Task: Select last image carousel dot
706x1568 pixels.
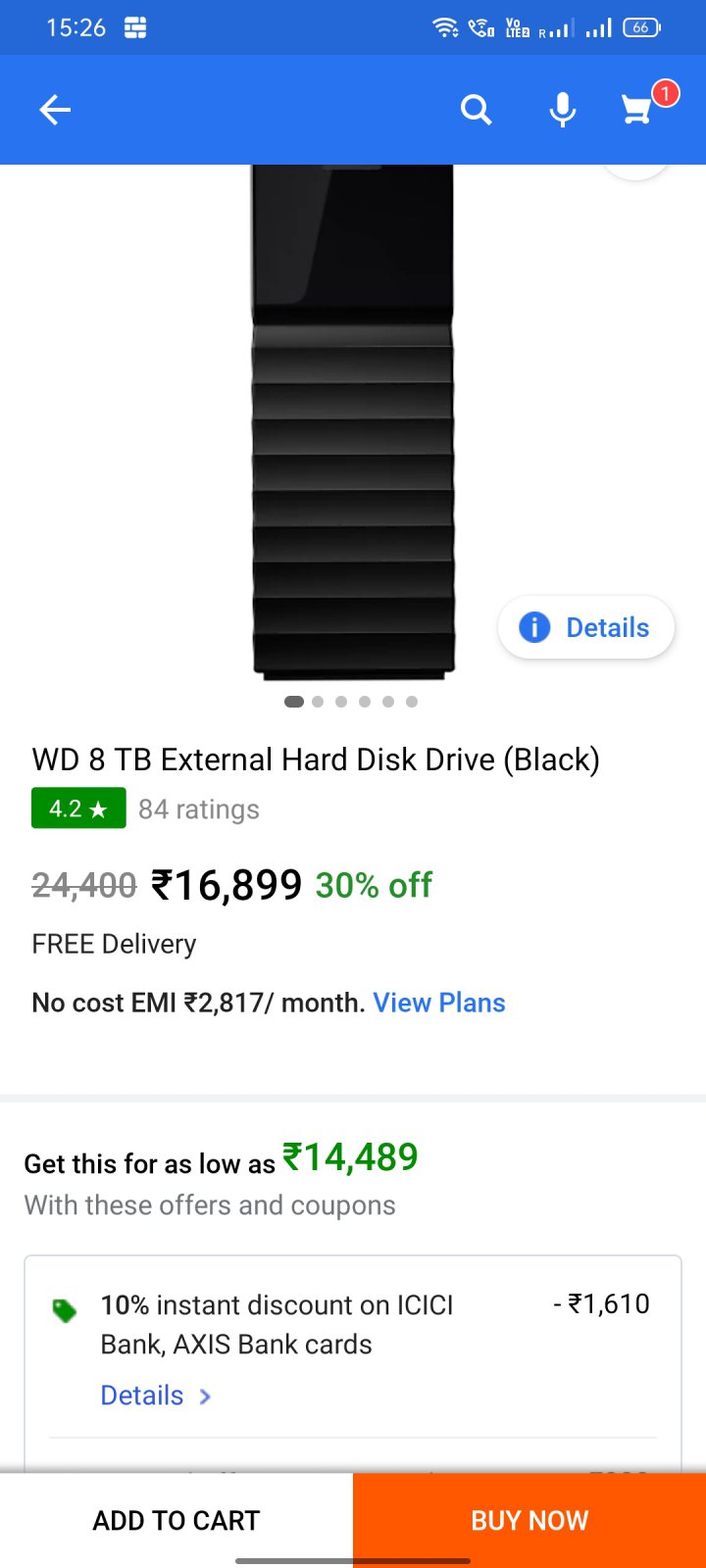Action: click(x=412, y=702)
